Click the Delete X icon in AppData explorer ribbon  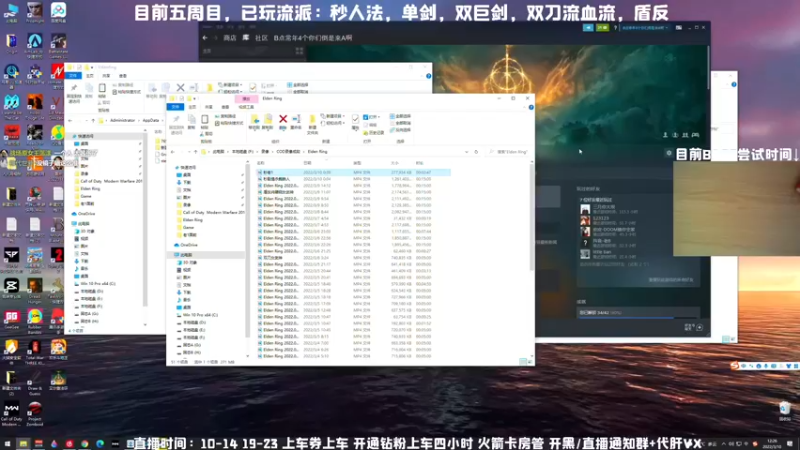click(180, 88)
